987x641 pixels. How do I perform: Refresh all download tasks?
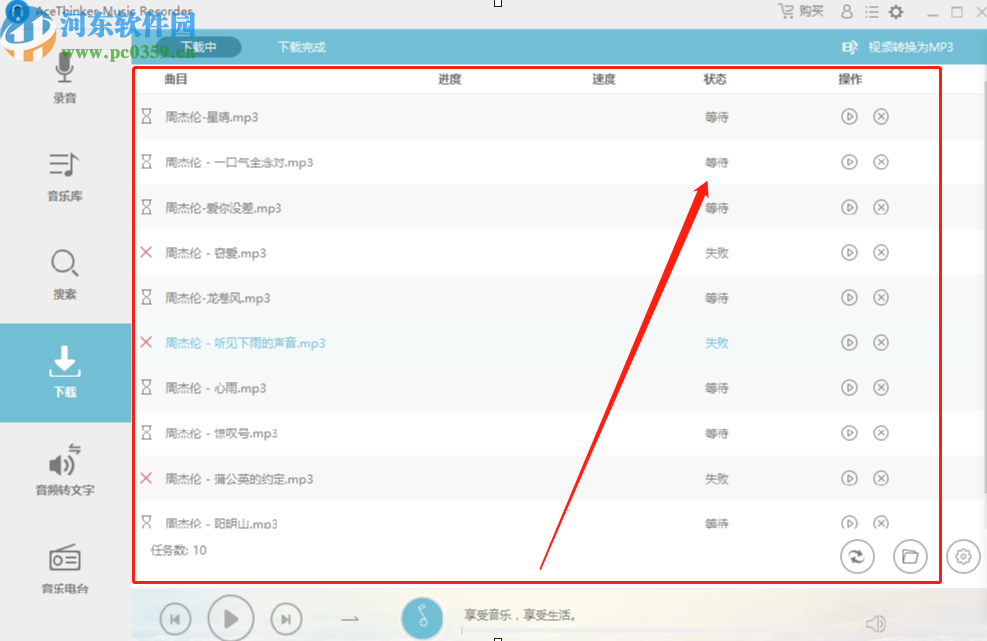[x=857, y=556]
